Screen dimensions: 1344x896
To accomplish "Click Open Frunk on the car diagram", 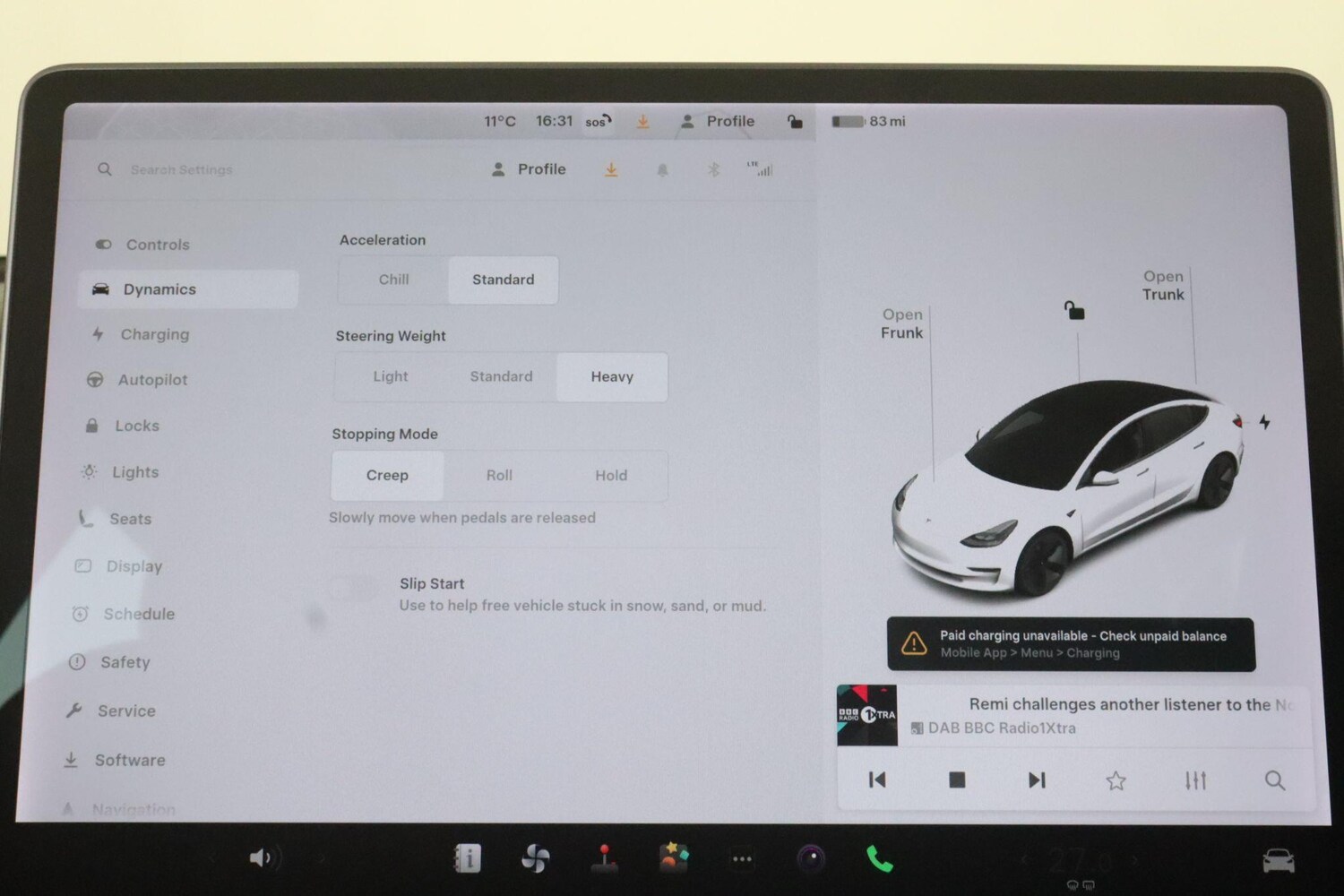I will (x=901, y=323).
